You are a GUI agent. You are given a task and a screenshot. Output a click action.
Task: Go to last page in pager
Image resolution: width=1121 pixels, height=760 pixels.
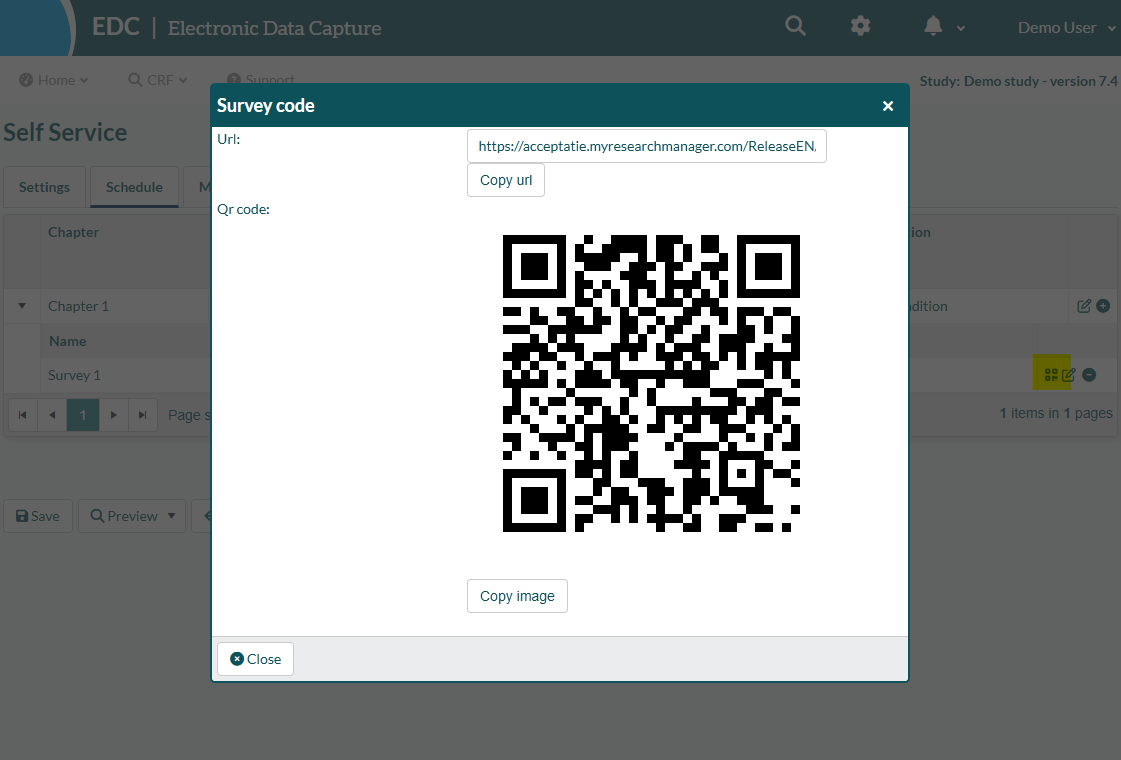(143, 415)
